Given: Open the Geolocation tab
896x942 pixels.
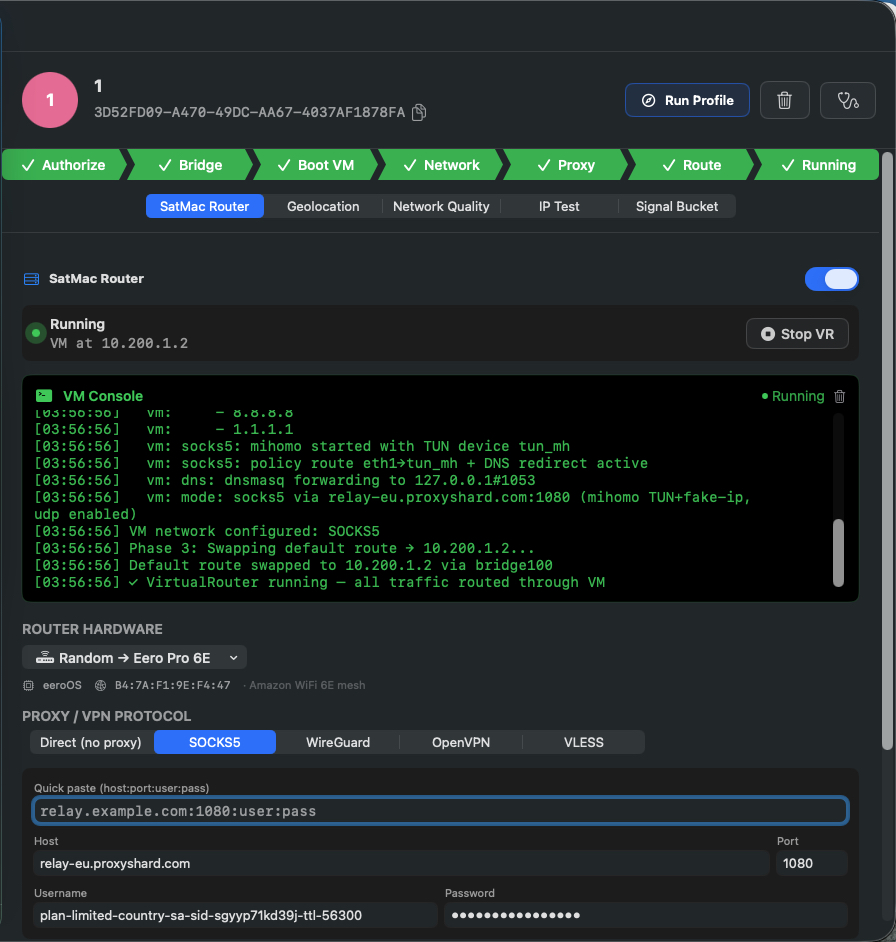Looking at the screenshot, I should point(323,206).
